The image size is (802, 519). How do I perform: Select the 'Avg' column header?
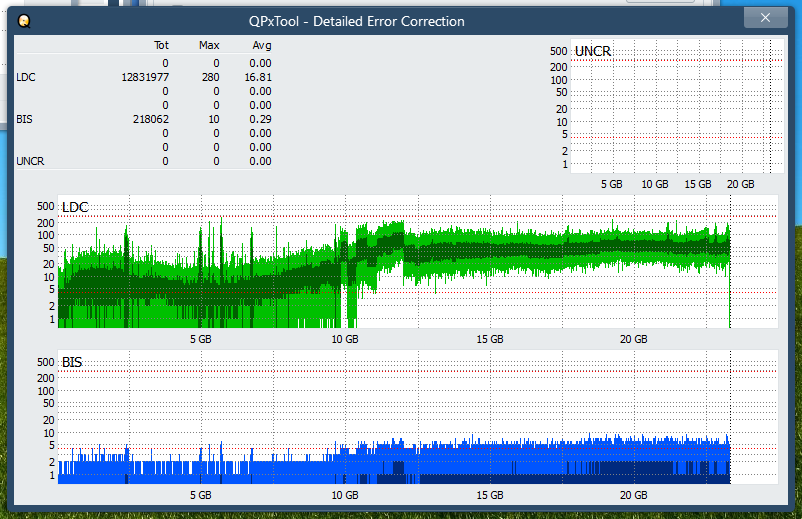point(261,45)
